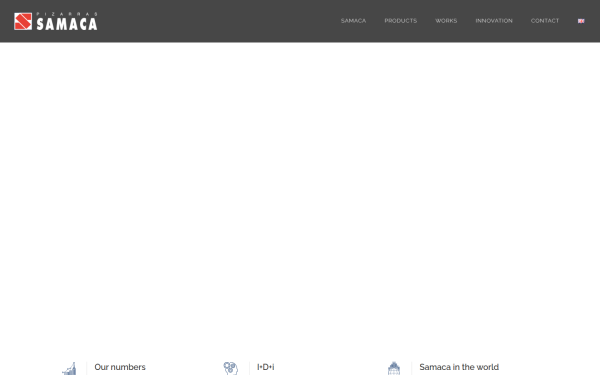Click the Pizarras Samaca logo

pyautogui.click(x=55, y=21)
